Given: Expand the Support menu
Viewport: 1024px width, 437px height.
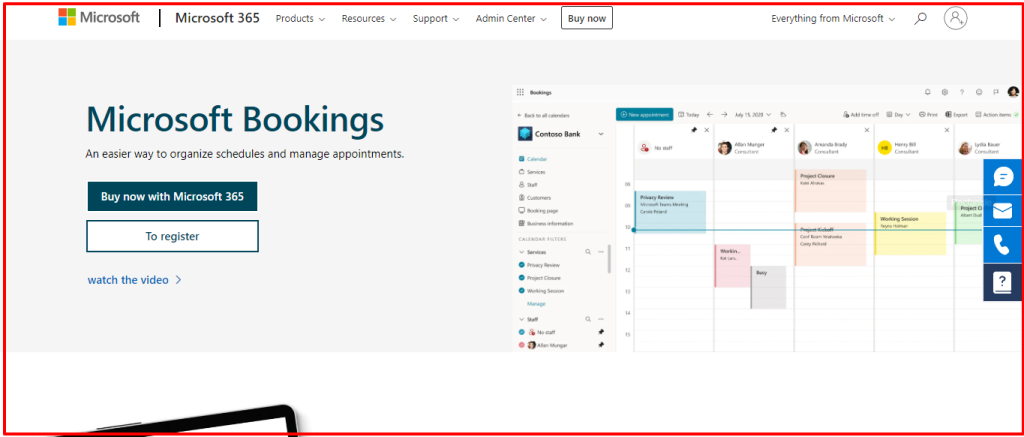Looking at the screenshot, I should click(x=436, y=18).
